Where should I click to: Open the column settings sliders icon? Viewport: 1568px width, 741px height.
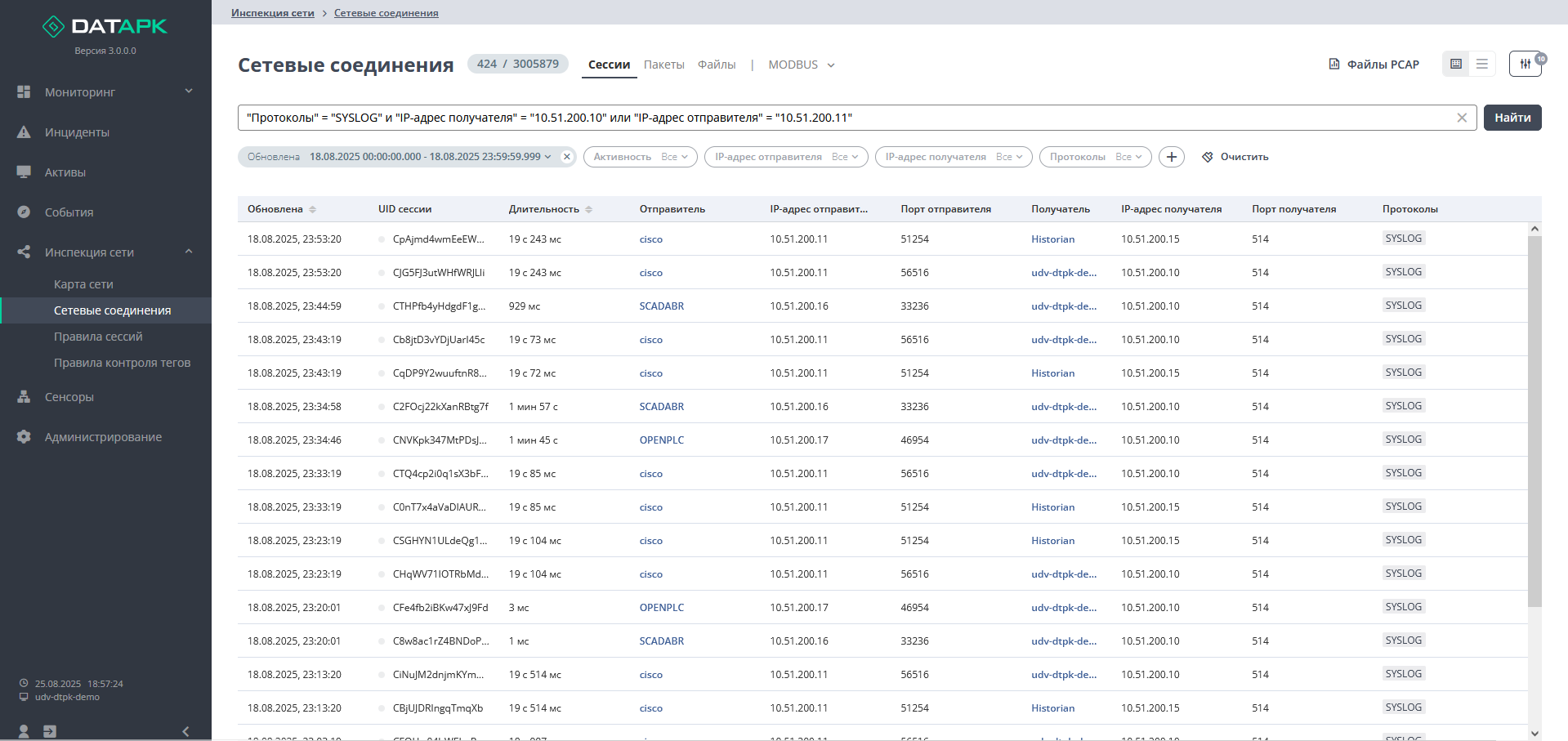[1525, 64]
